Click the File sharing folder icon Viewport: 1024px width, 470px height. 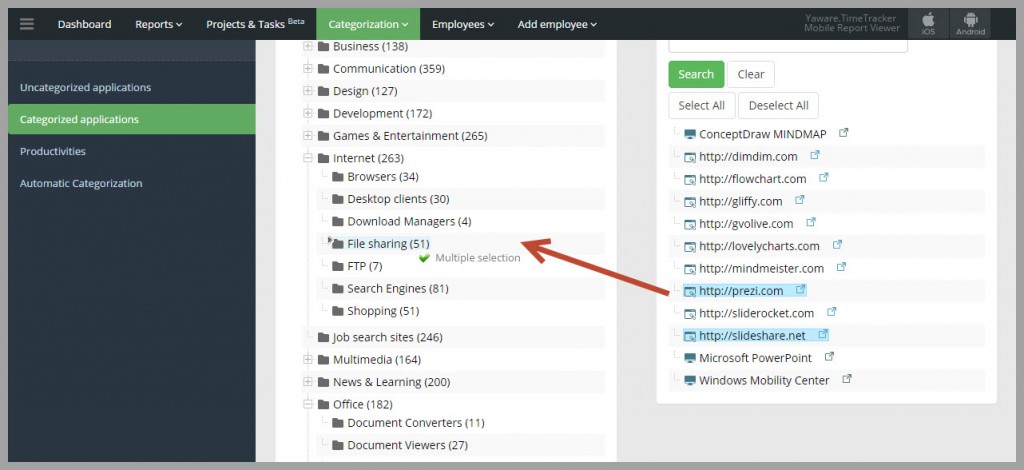coord(338,244)
